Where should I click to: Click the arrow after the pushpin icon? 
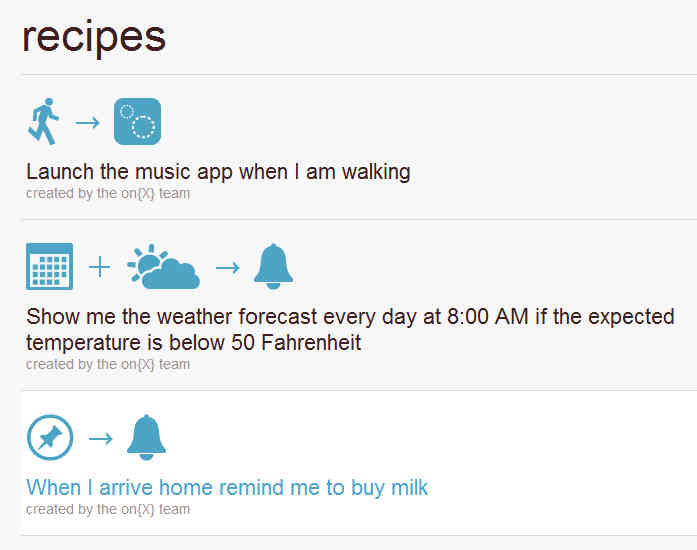pyautogui.click(x=100, y=439)
